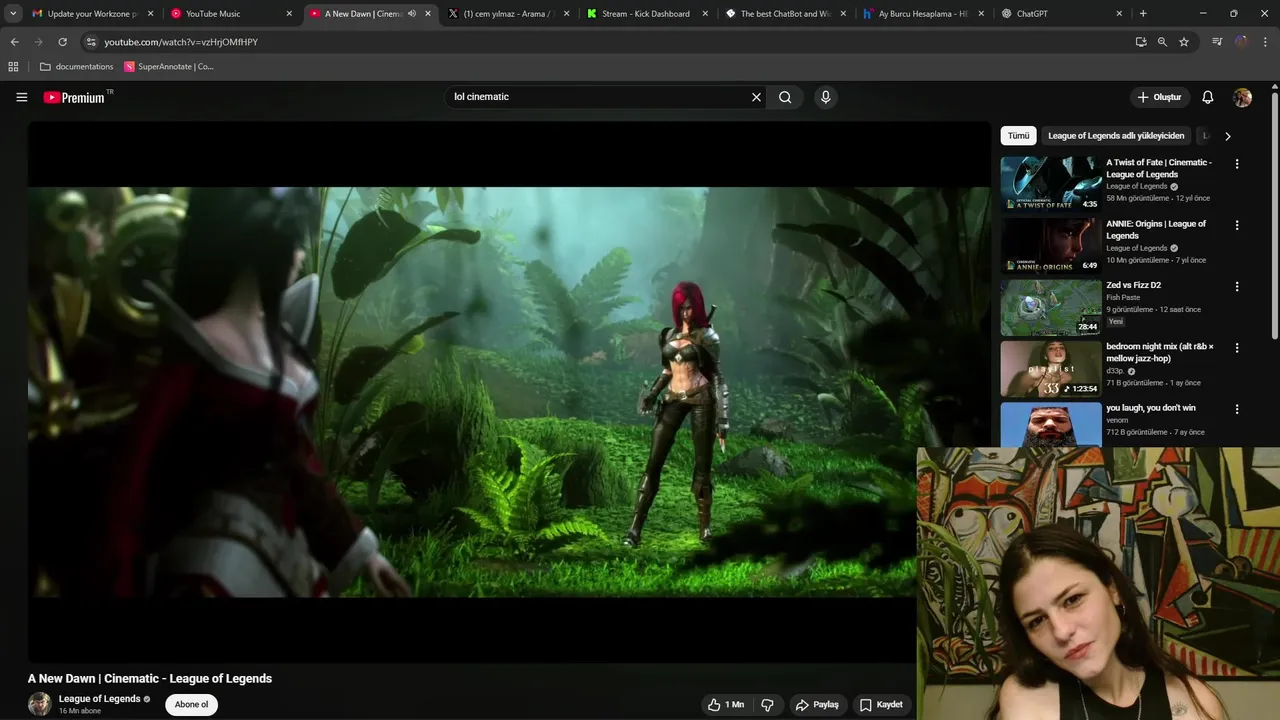This screenshot has width=1280, height=720.
Task: Open 'you laugh, you don't win' title
Action: click(x=1151, y=408)
